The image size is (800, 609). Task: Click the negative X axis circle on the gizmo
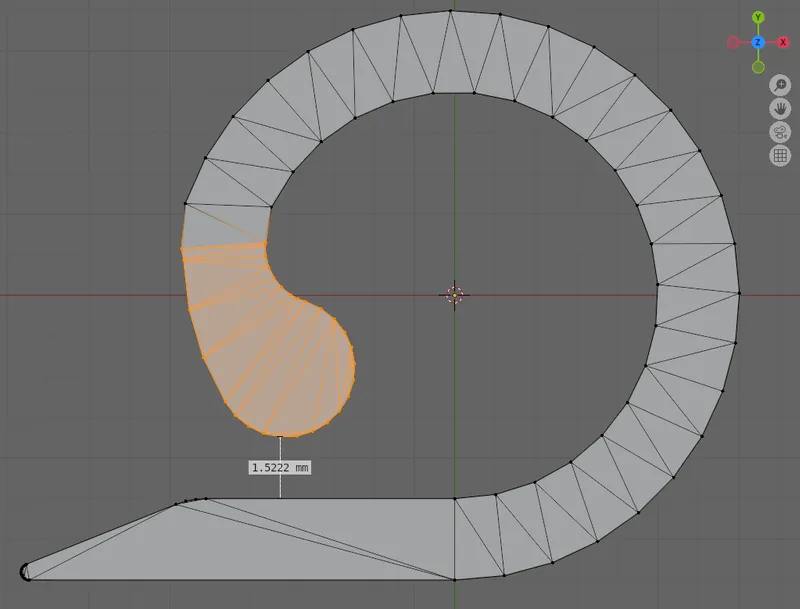click(x=733, y=42)
